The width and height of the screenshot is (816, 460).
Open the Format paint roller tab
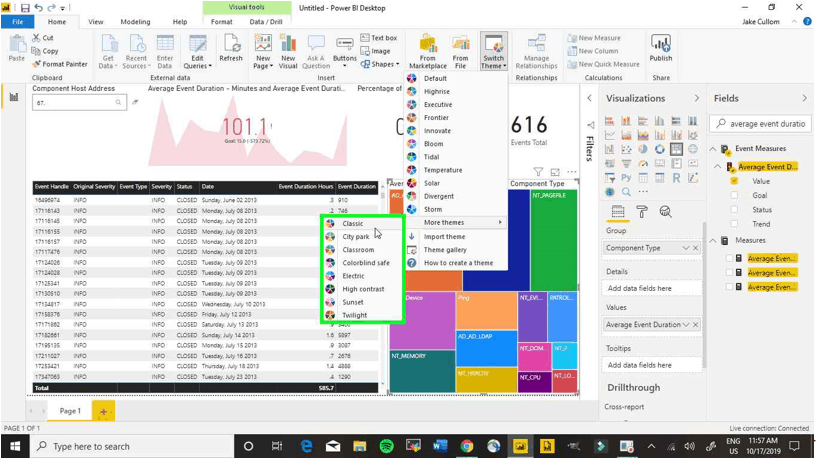(642, 212)
